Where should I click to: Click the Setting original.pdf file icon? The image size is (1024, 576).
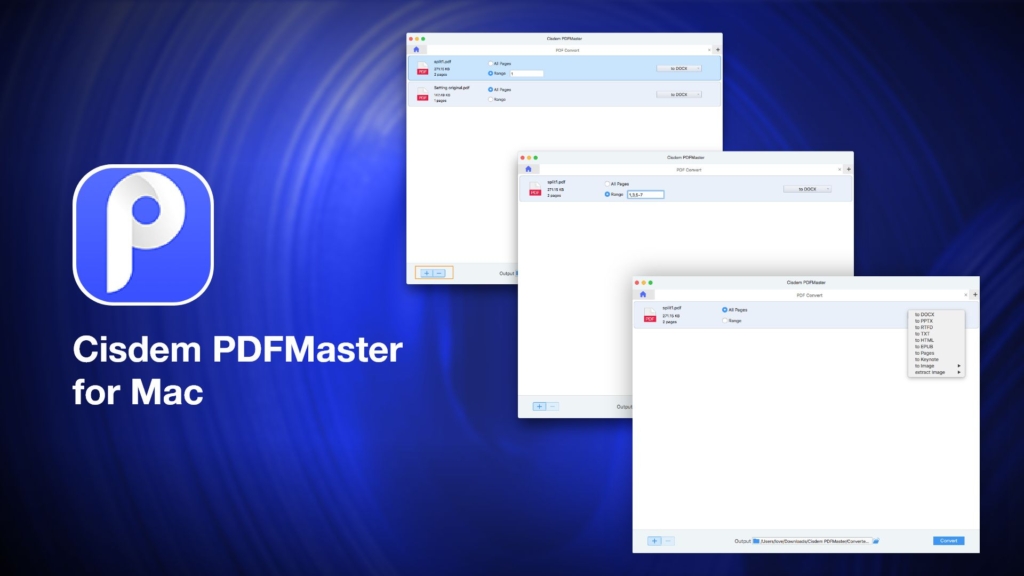[x=423, y=95]
